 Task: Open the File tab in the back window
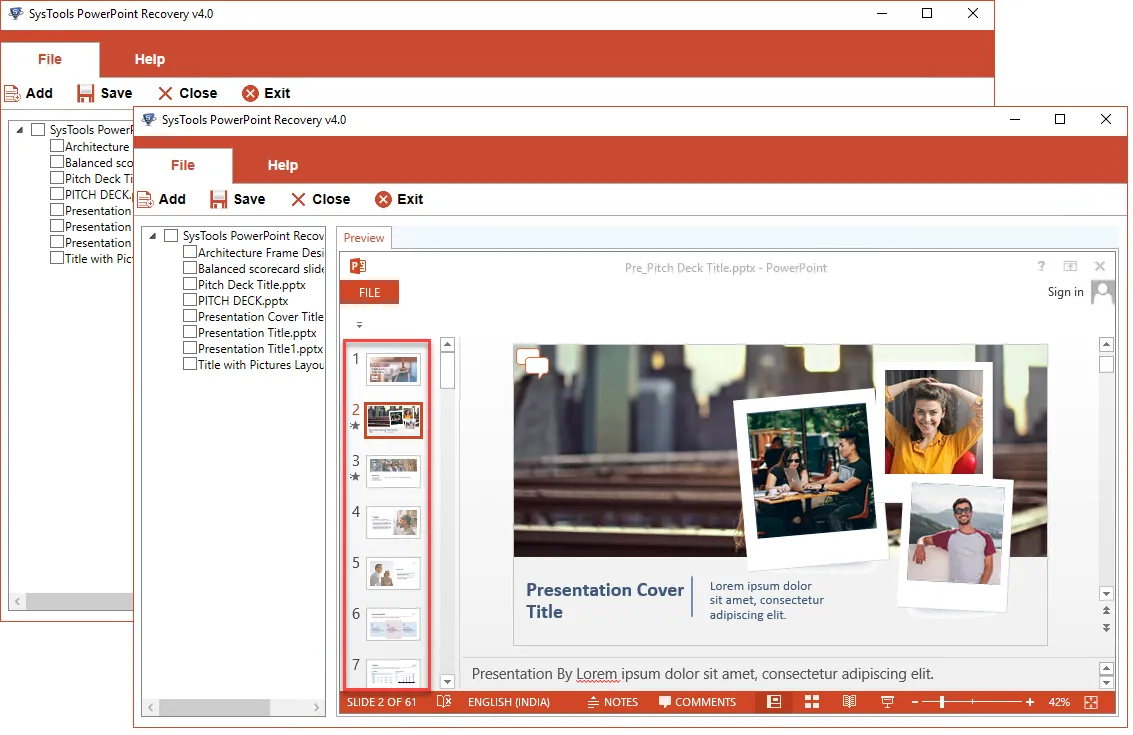click(50, 59)
